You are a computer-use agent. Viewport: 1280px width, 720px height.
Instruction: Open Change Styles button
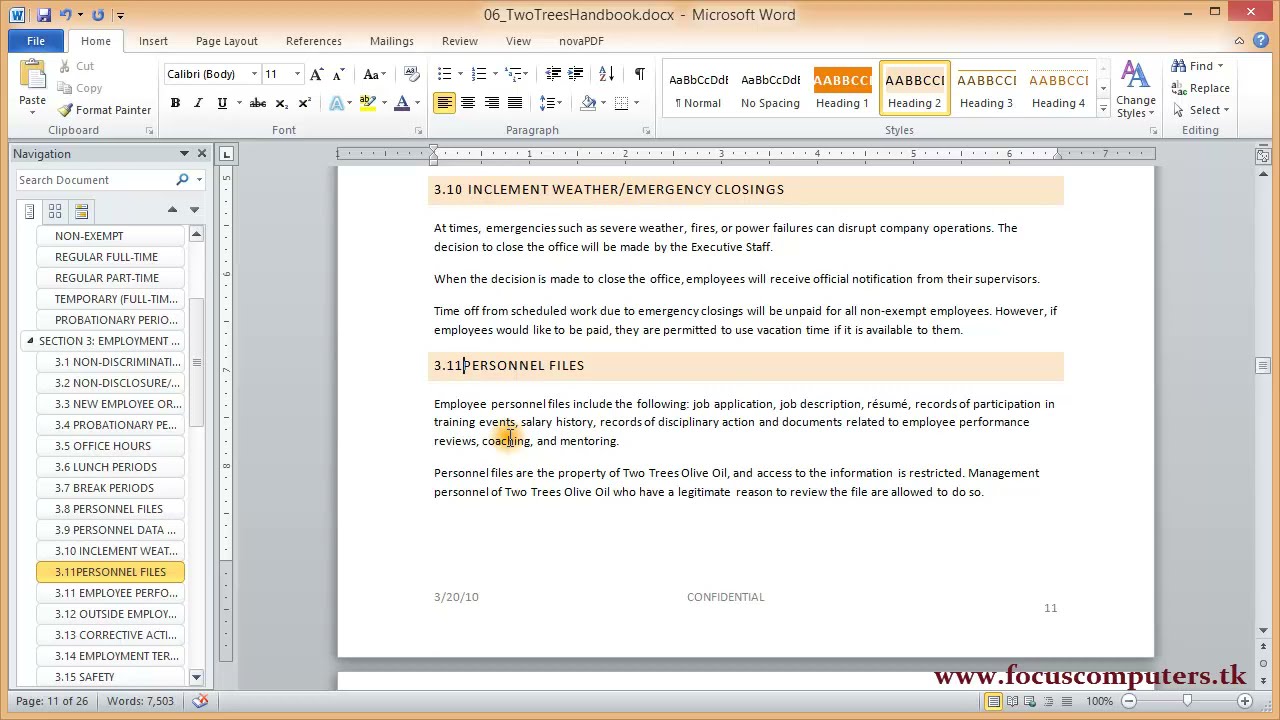[1135, 90]
